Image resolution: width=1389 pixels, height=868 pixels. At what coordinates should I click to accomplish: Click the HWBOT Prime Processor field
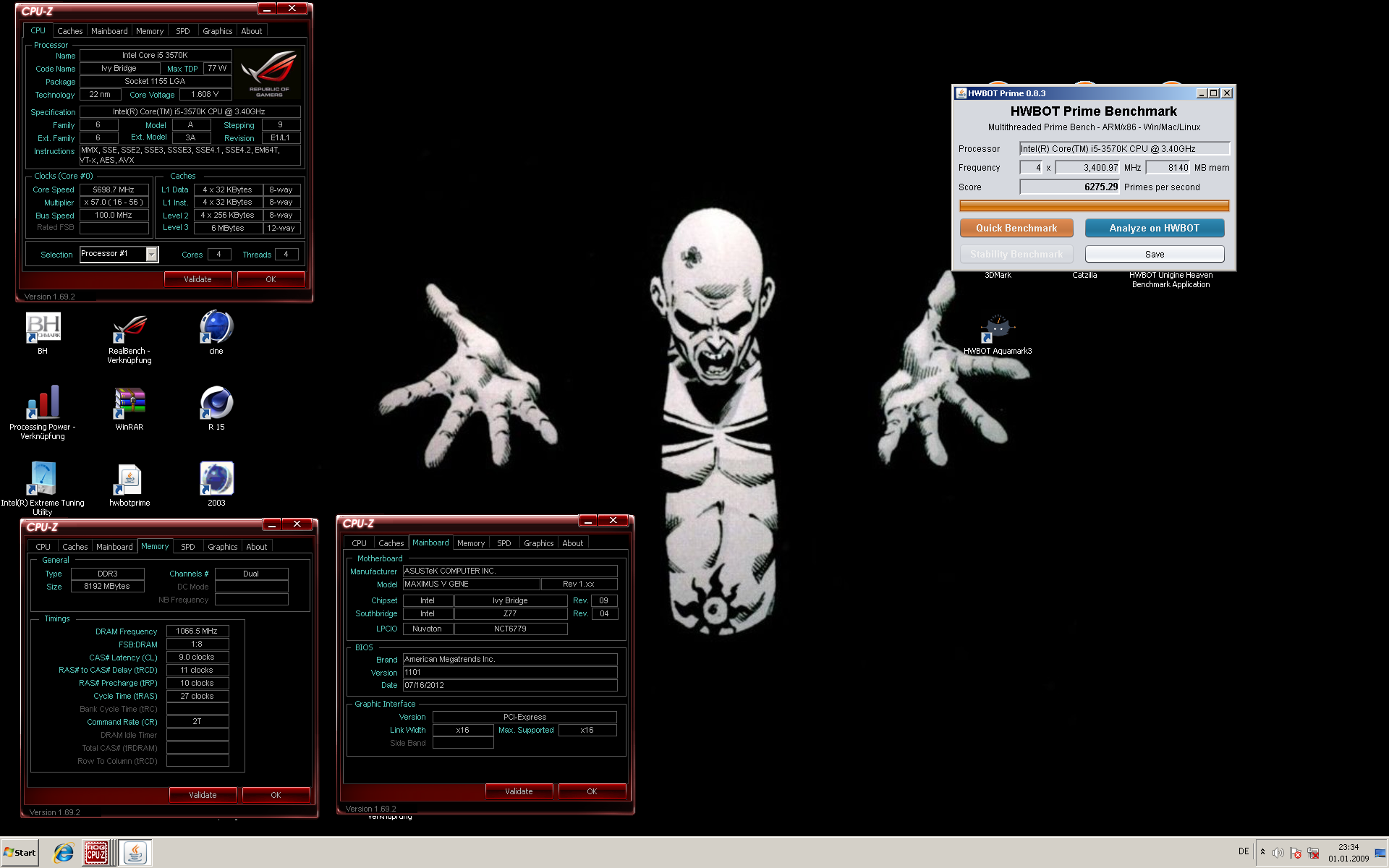[x=1124, y=148]
